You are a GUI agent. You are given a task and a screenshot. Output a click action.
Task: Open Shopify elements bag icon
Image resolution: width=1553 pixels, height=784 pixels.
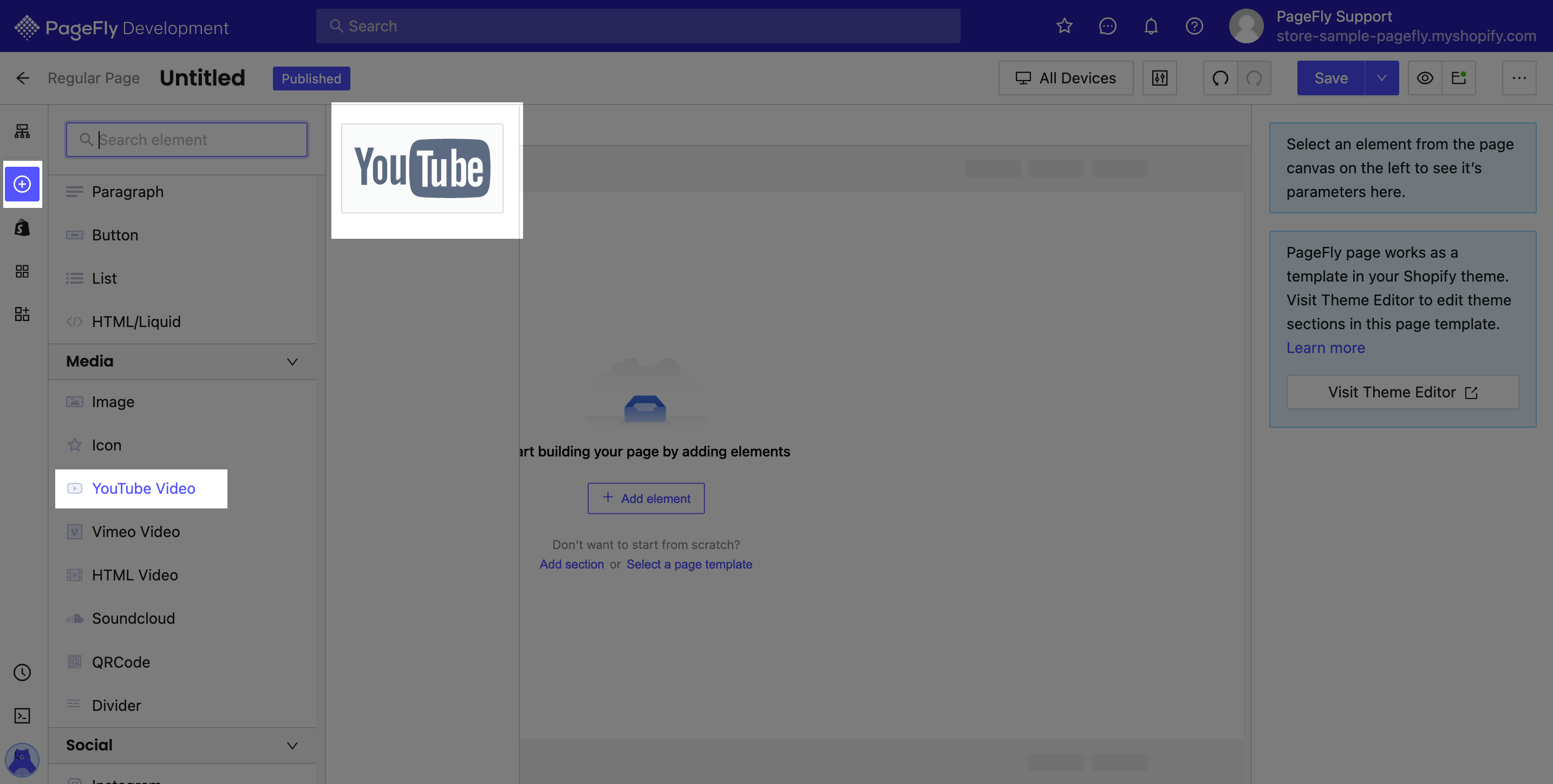point(22,228)
